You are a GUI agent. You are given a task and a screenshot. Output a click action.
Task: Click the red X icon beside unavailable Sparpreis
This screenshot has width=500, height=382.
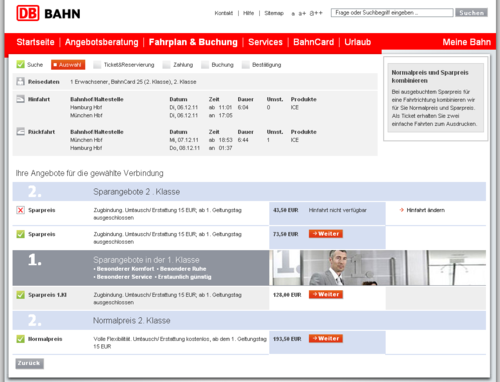tap(20, 210)
